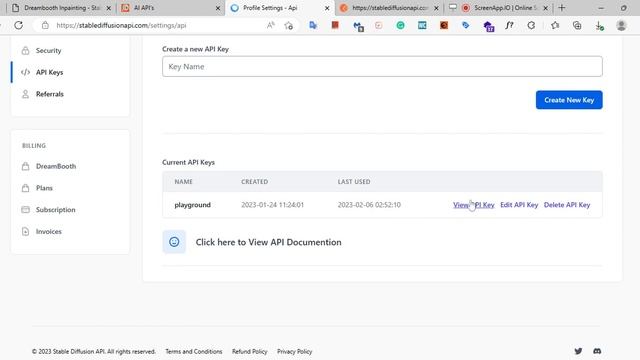Click the purple extension icon with badge

tap(489, 26)
